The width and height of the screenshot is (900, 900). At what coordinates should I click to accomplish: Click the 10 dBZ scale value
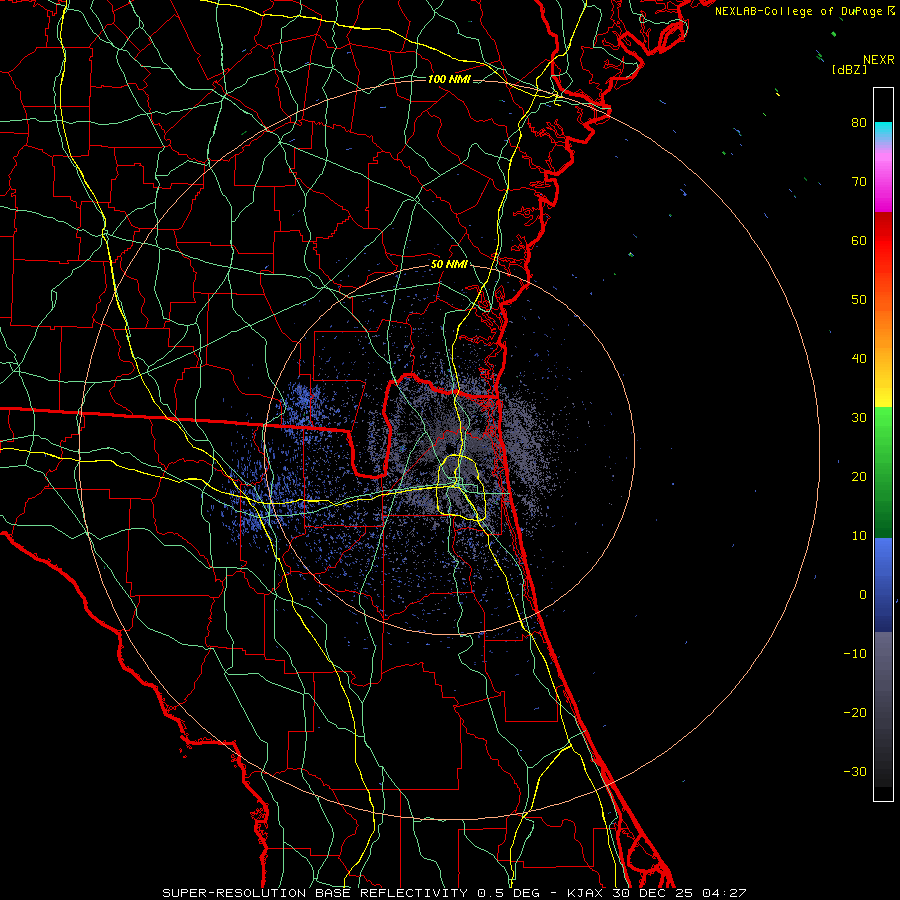click(859, 536)
